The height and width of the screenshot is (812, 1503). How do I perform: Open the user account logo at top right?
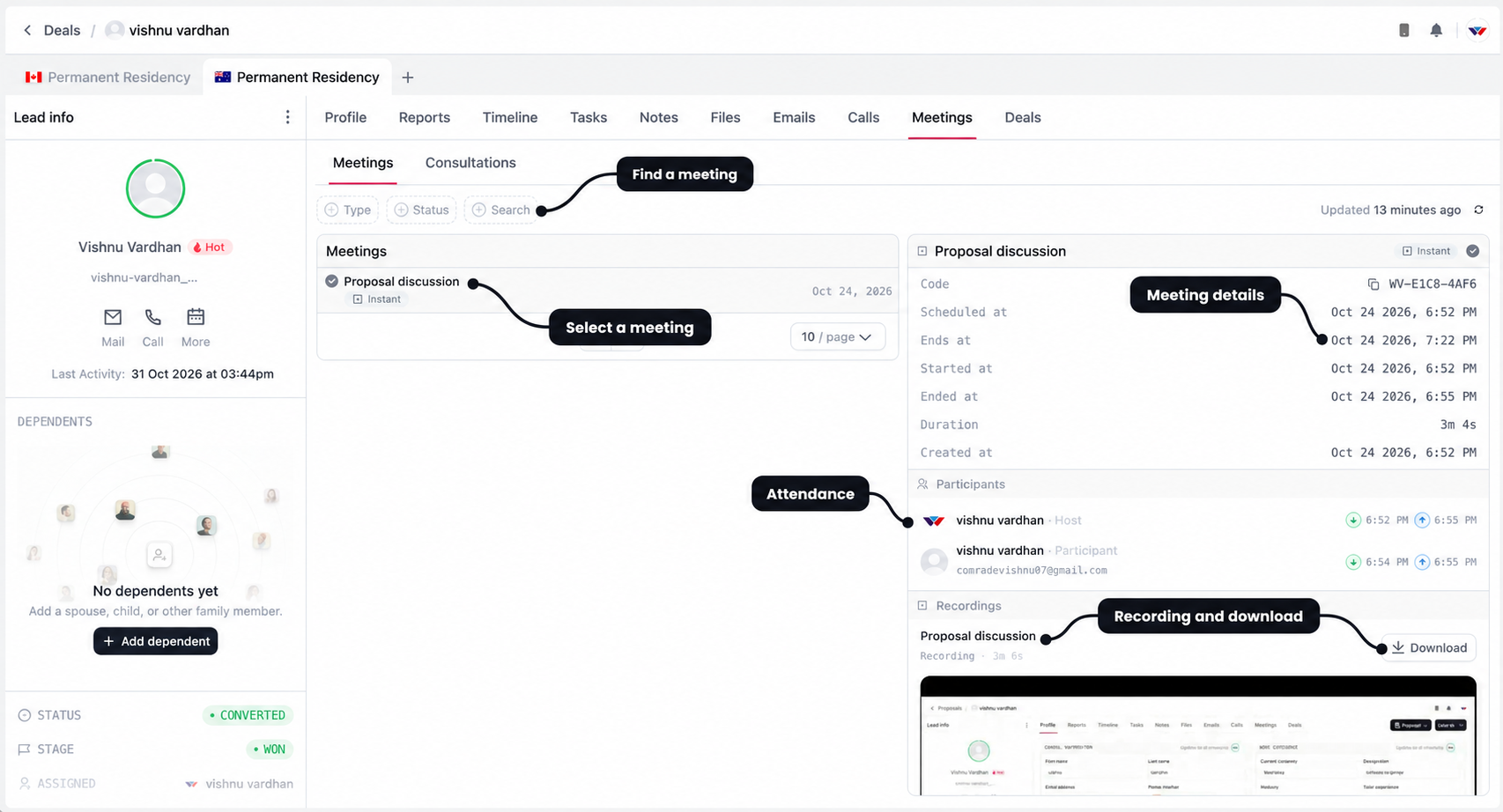point(1477,30)
